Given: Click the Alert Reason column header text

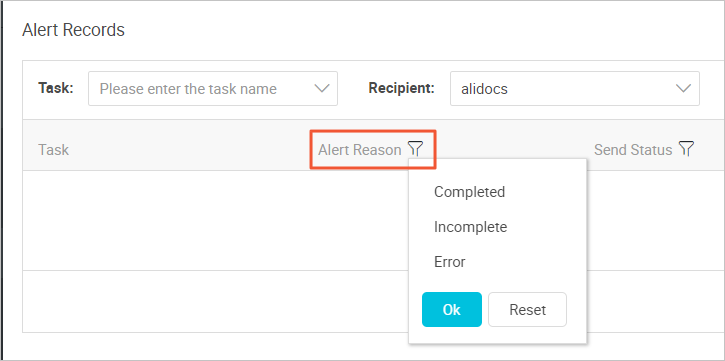Looking at the screenshot, I should (359, 150).
